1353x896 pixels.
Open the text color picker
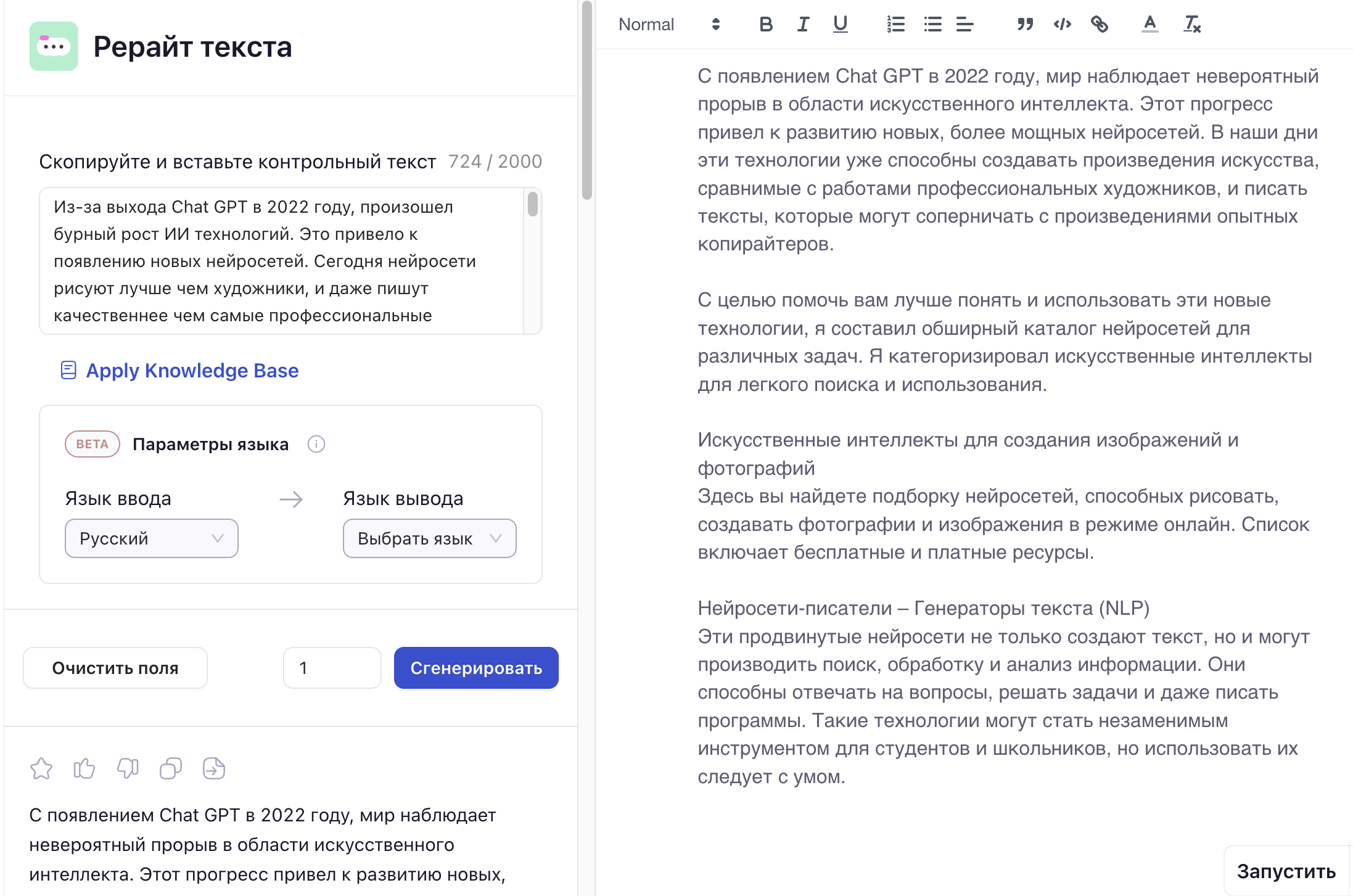tap(1149, 24)
